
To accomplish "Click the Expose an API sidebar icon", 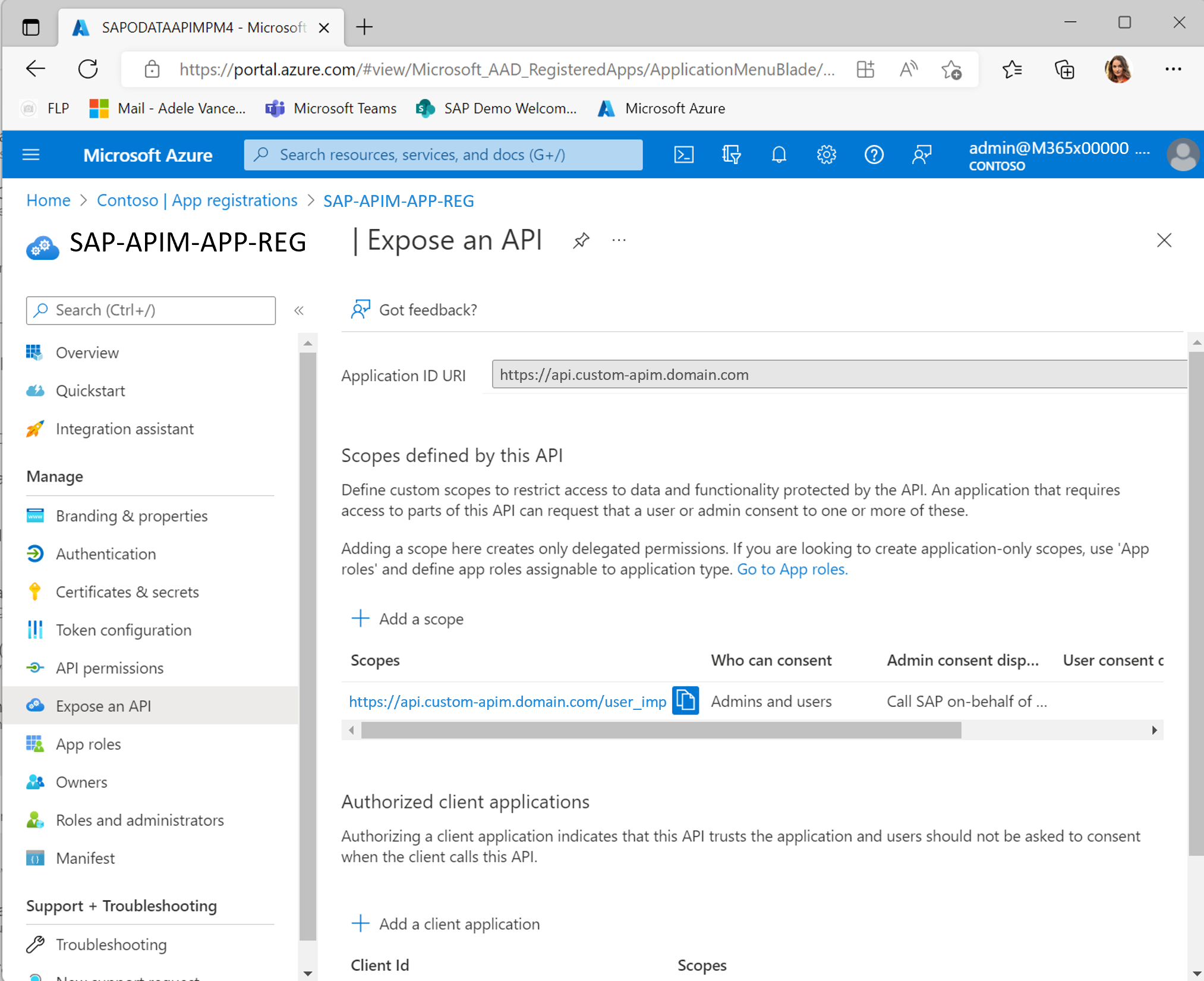I will point(36,706).
